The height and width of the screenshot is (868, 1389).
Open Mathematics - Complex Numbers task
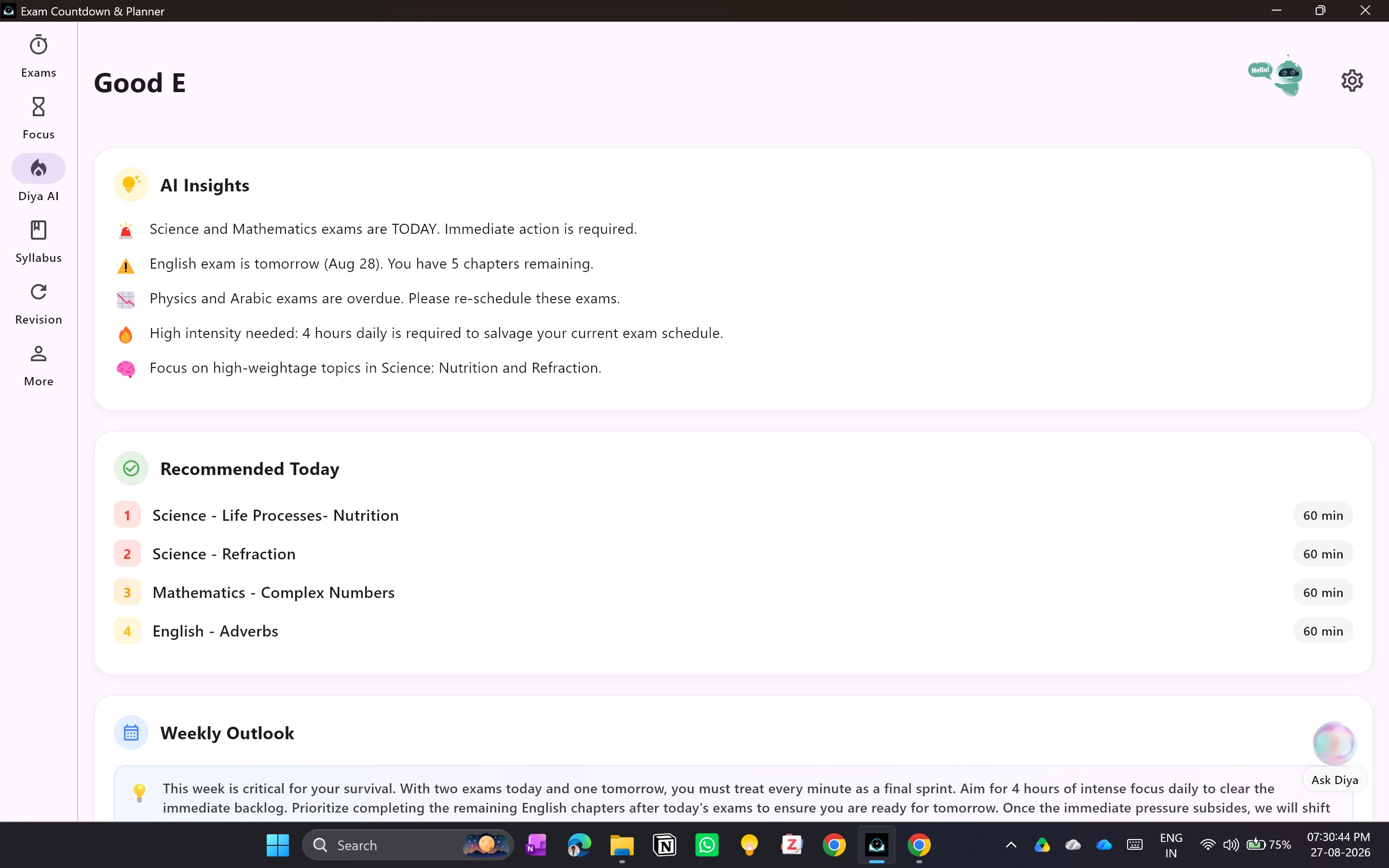274,592
